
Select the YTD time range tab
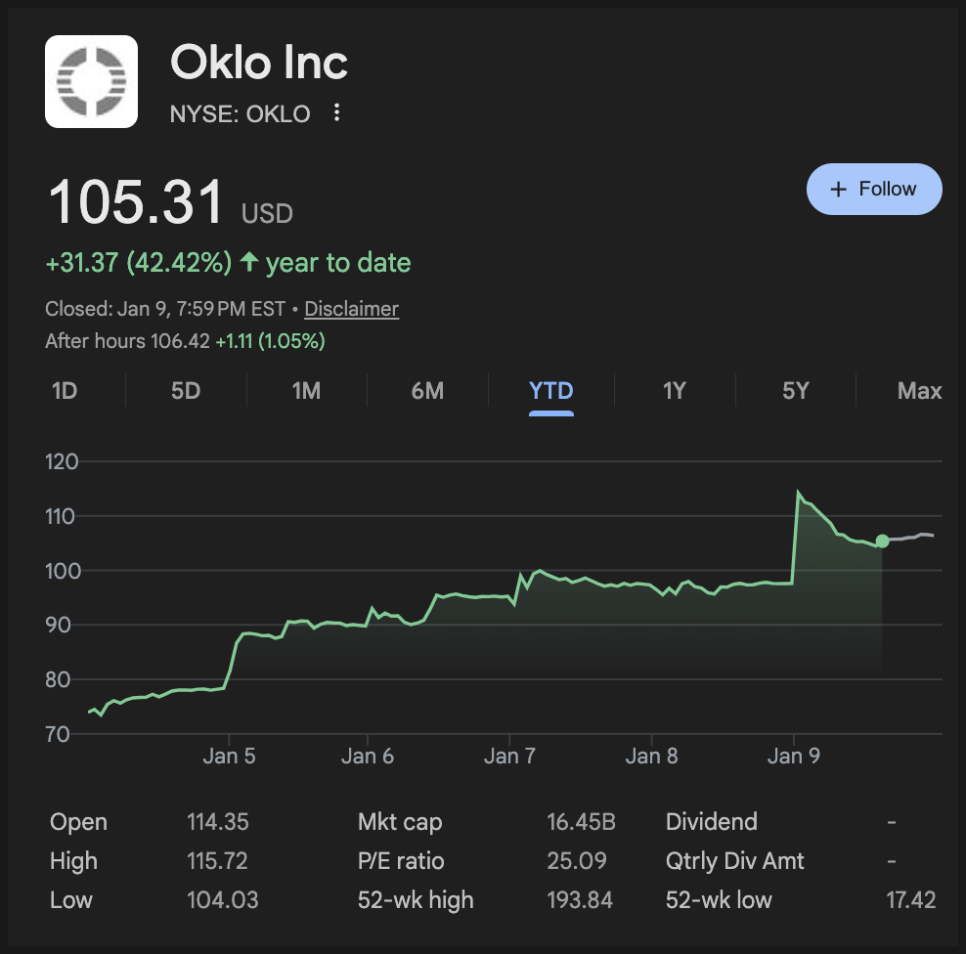pos(551,391)
